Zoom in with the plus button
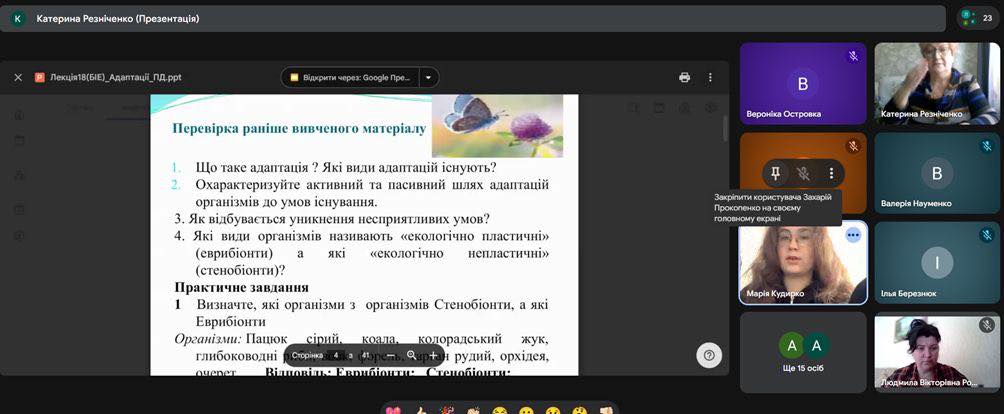The width and height of the screenshot is (1004, 414). pos(433,355)
